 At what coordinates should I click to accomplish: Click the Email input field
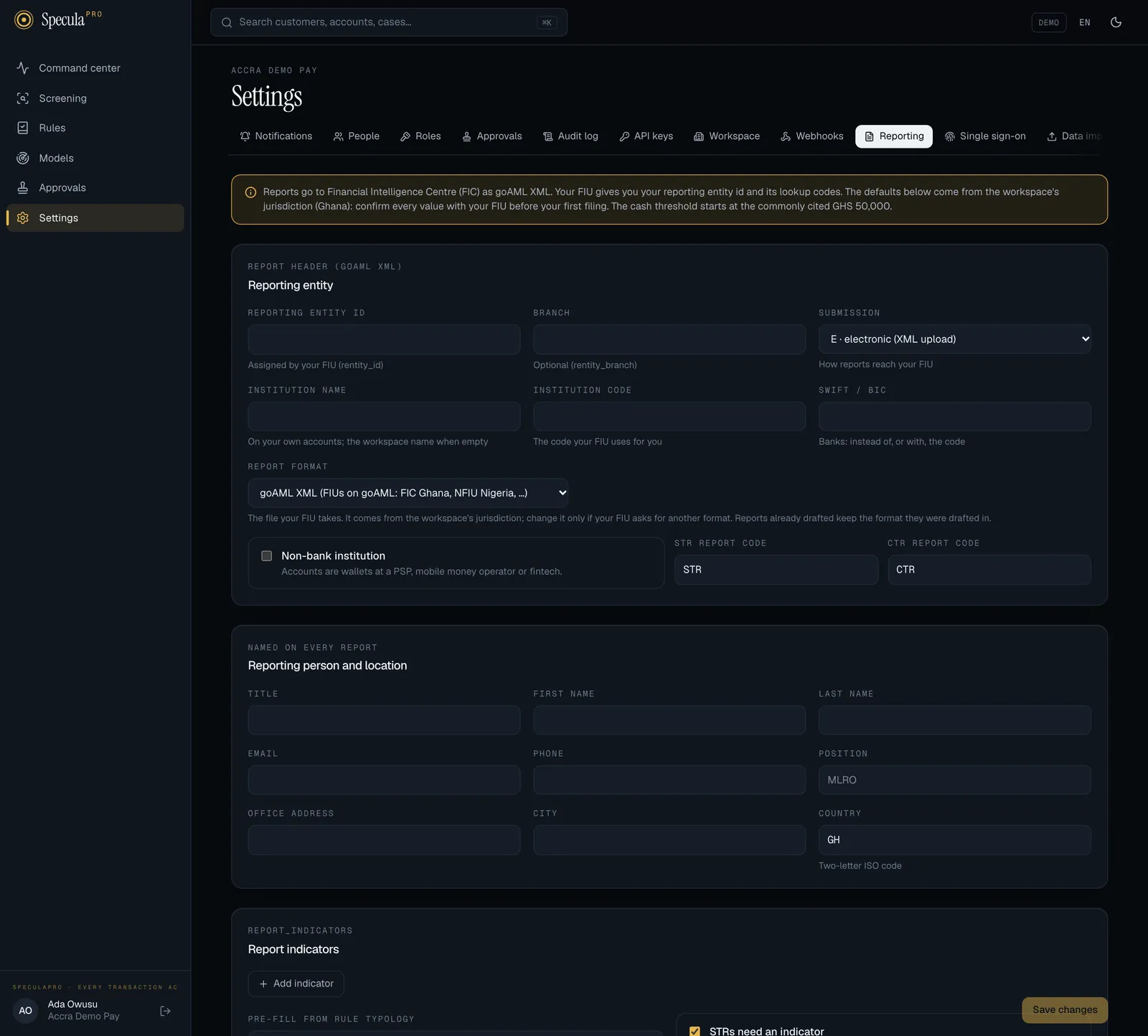pyautogui.click(x=384, y=780)
